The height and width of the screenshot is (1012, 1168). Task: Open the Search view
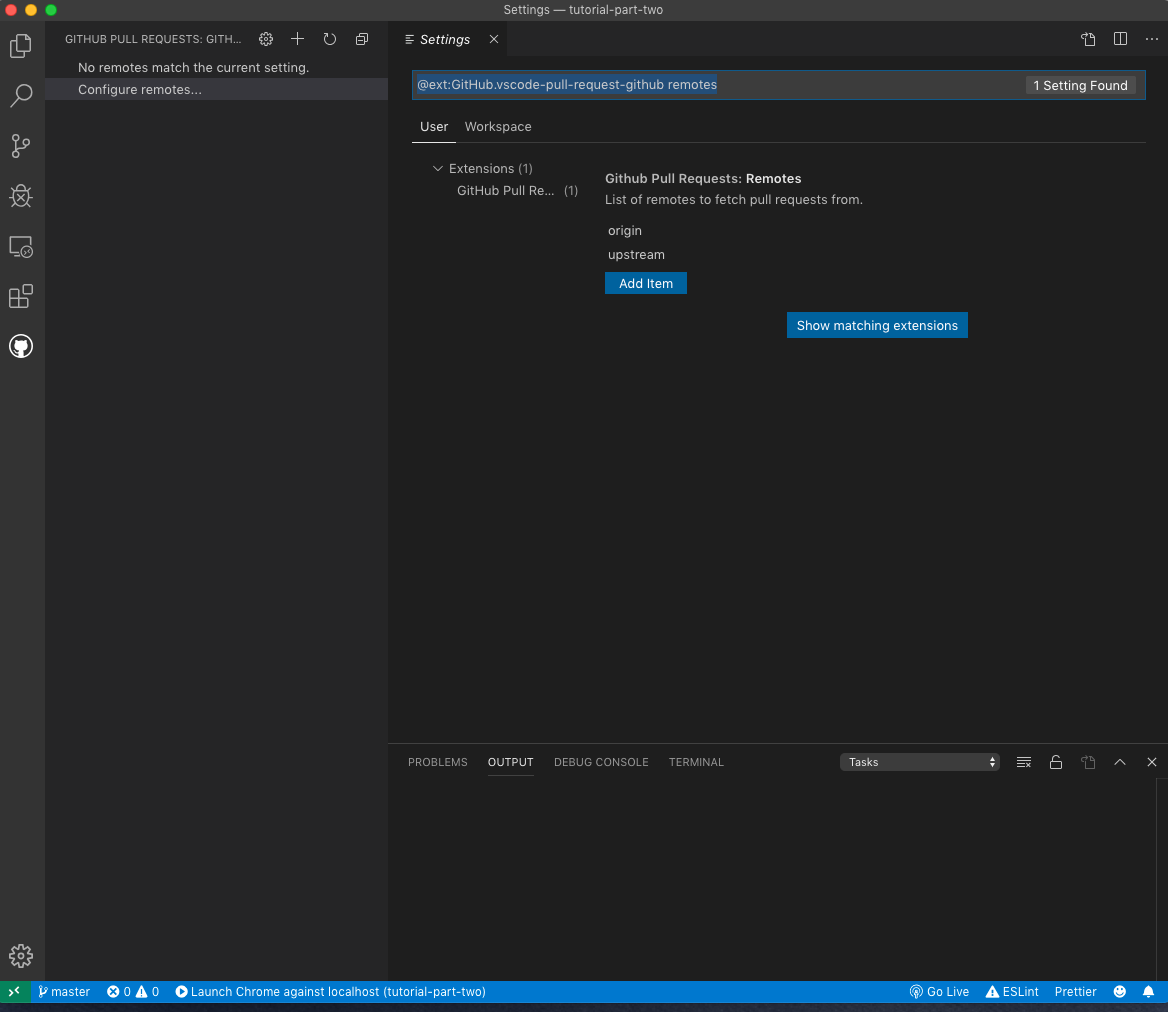pos(21,96)
